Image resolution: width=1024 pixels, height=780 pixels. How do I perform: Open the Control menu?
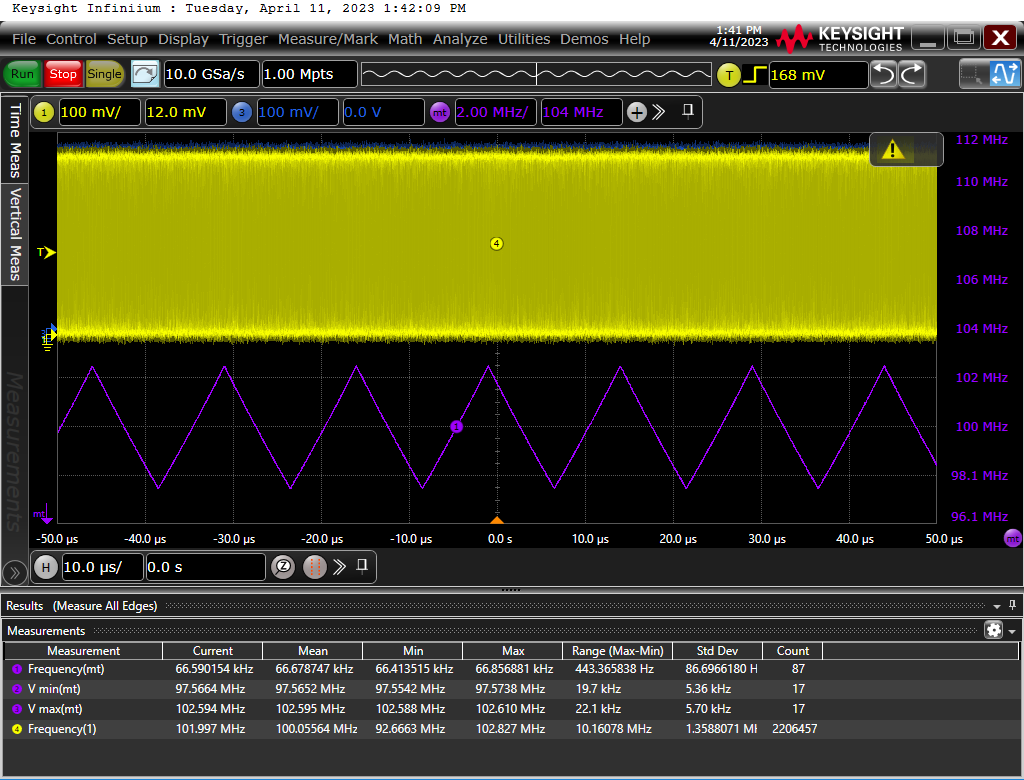tap(71, 39)
